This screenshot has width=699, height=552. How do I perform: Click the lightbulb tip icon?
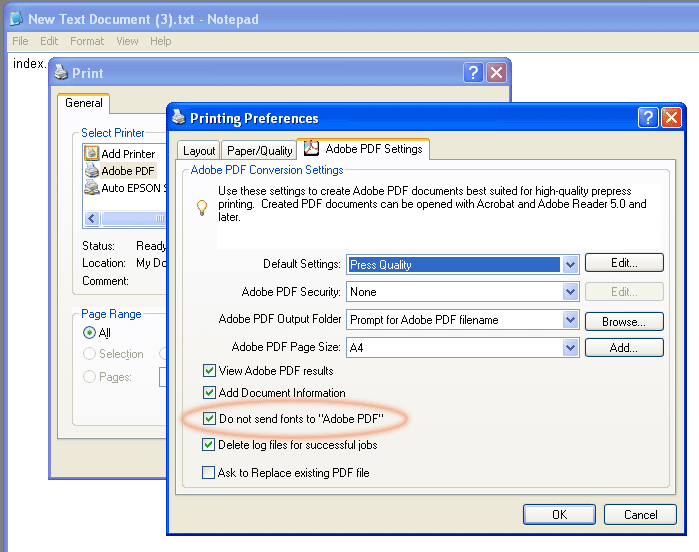click(202, 207)
